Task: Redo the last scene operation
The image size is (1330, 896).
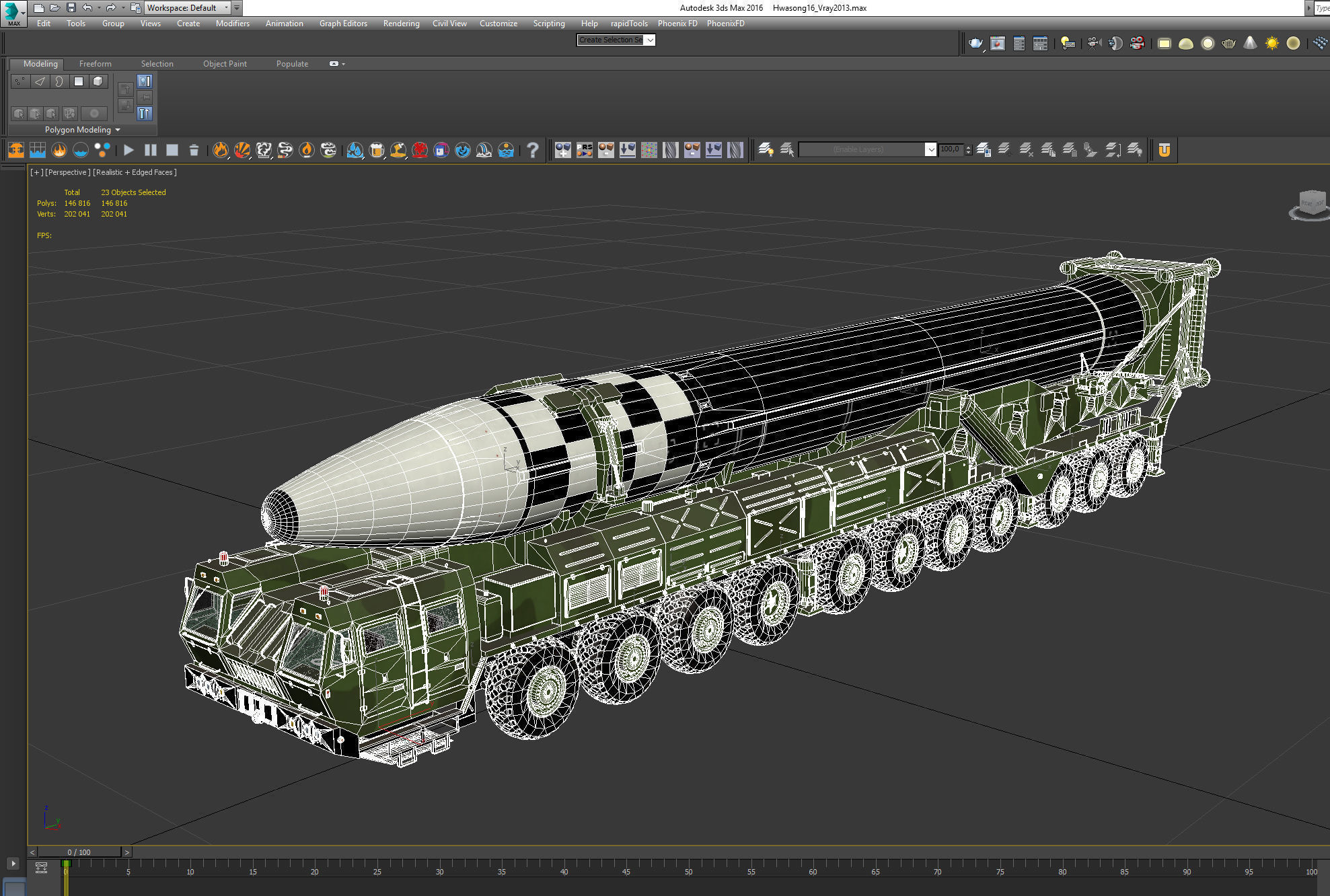Action: 111,8
